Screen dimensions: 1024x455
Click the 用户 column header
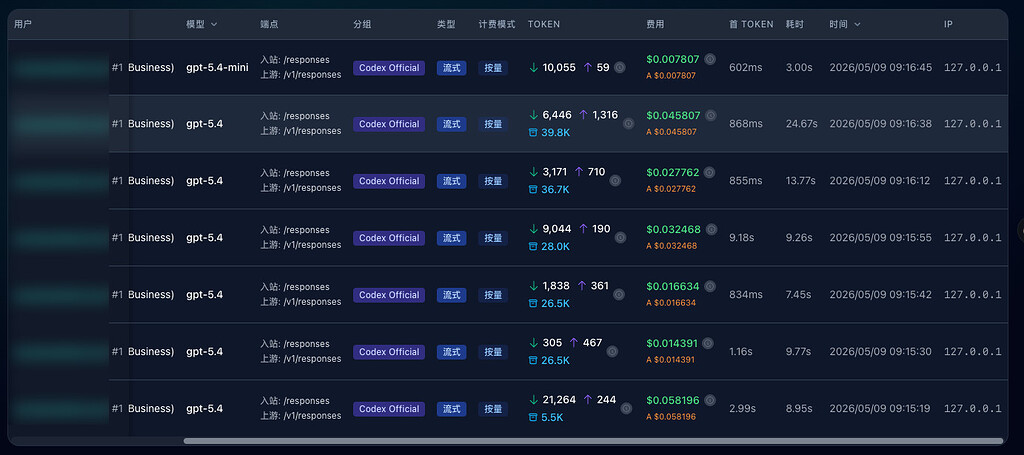(23, 24)
